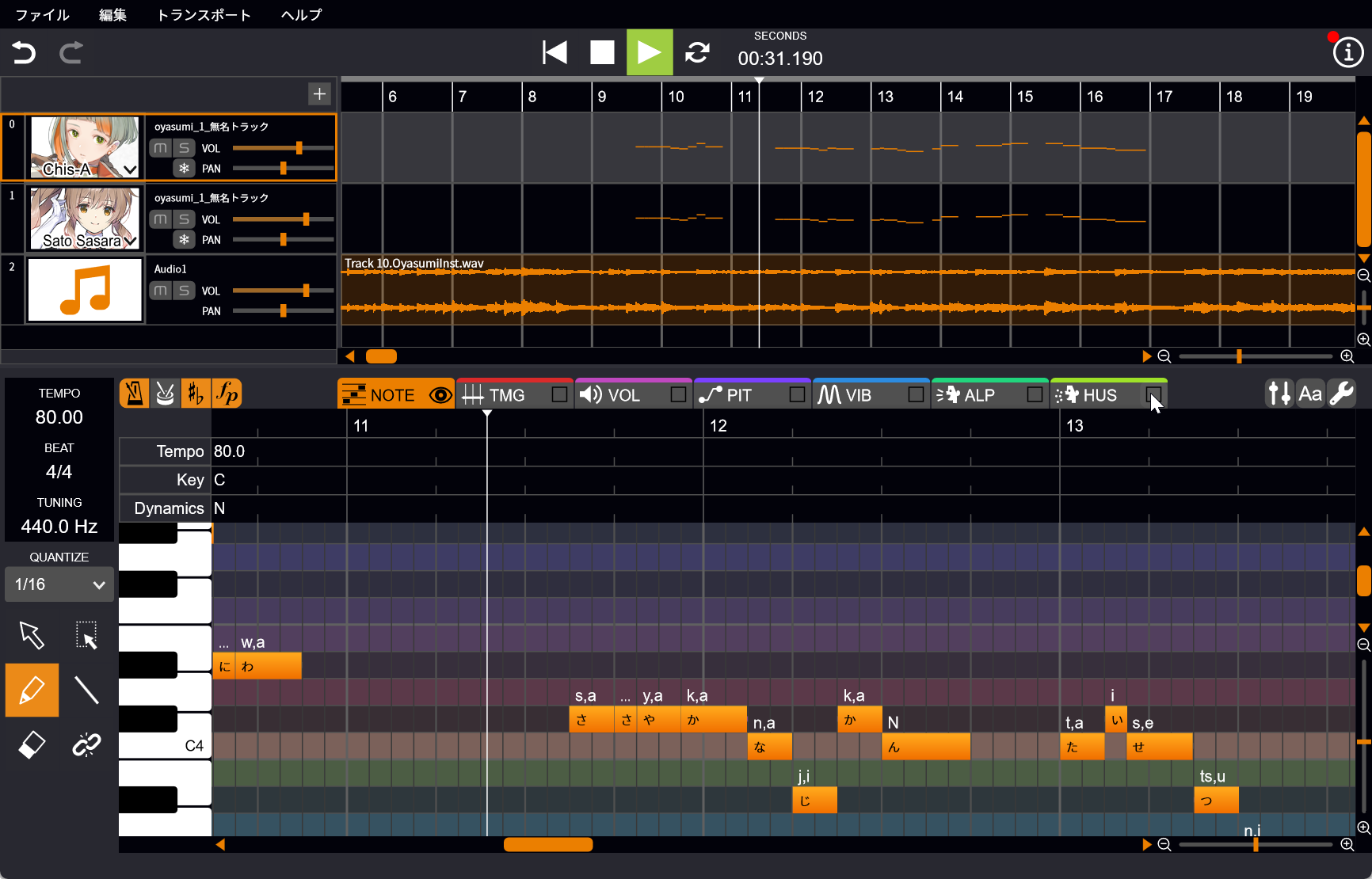Add a new track with plus button

(319, 94)
